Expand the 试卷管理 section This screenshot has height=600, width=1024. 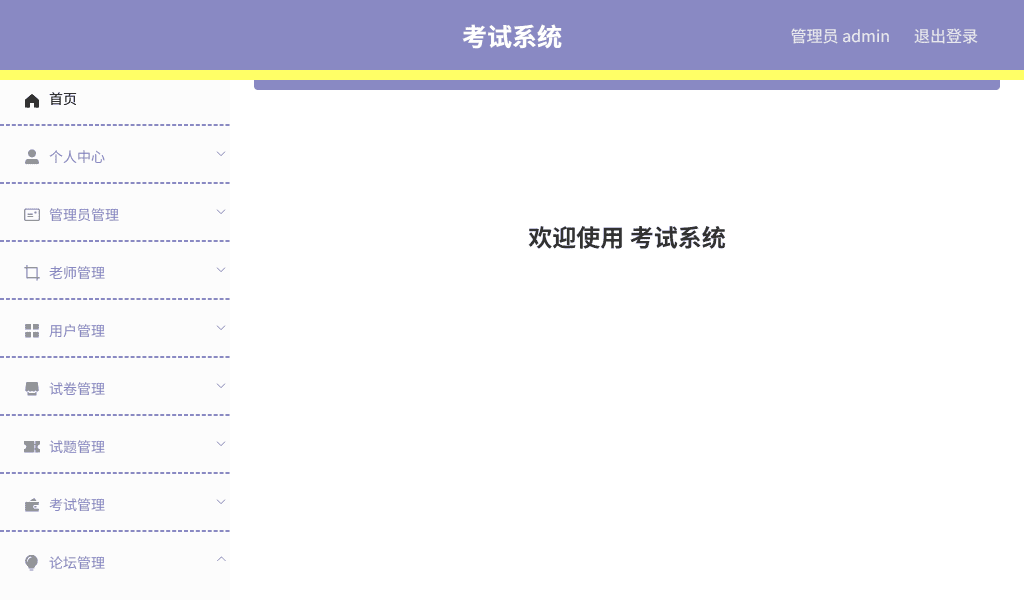pyautogui.click(x=220, y=386)
